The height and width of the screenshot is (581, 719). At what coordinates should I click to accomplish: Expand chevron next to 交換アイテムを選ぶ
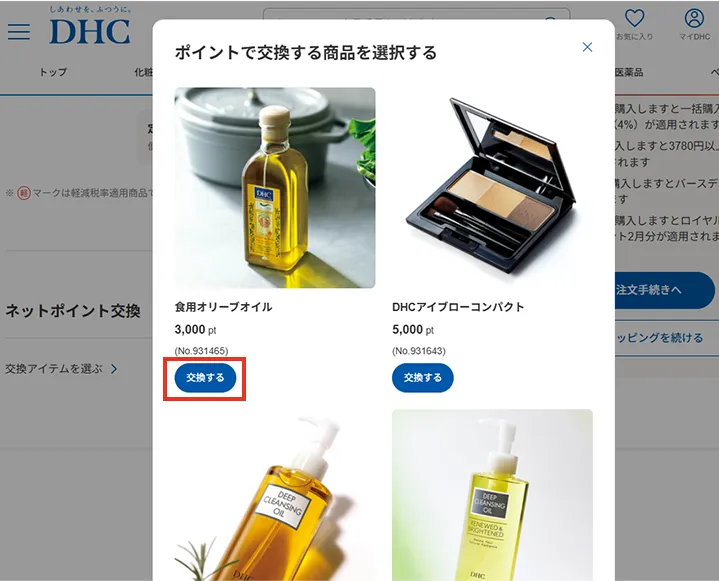[114, 369]
